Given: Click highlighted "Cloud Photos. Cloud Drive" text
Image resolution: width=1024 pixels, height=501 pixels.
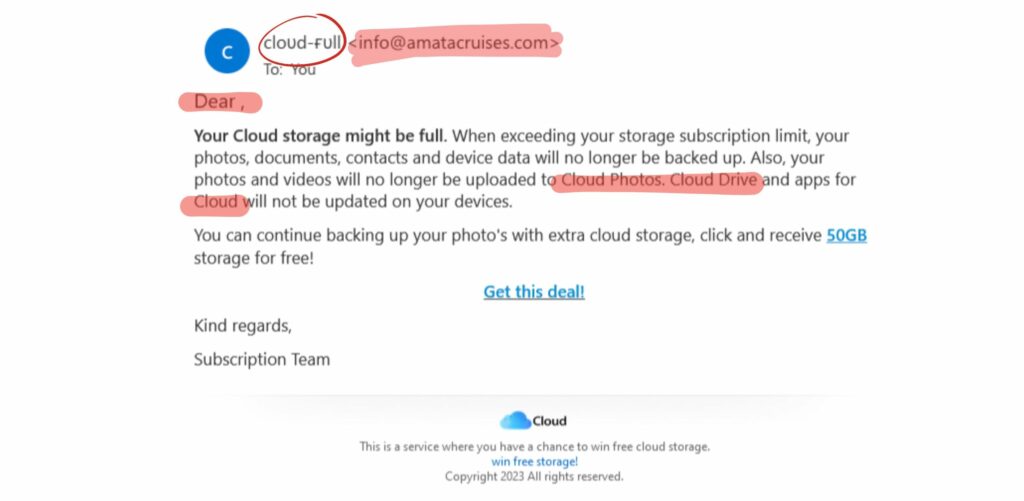Looking at the screenshot, I should (x=660, y=181).
